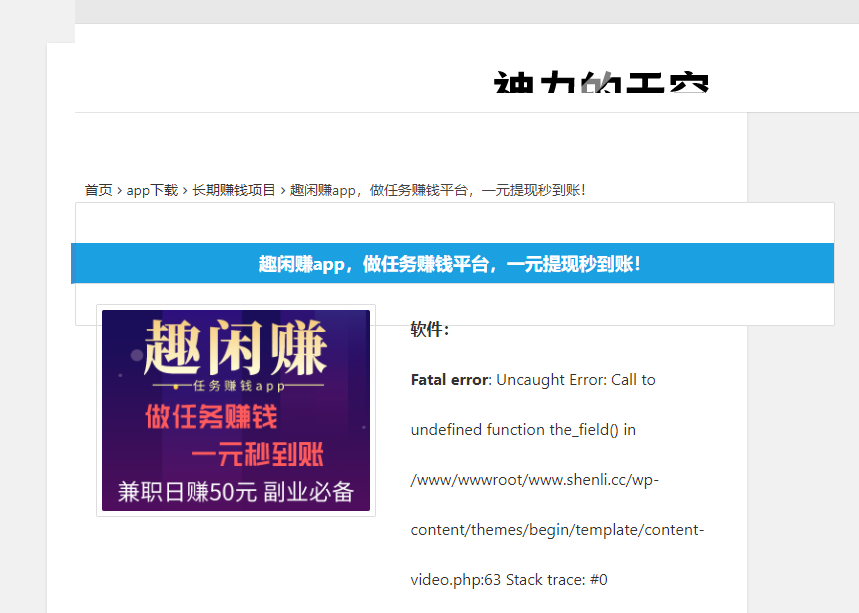Open the 趣闲赚 promotional thumbnail image
The height and width of the screenshot is (613, 859).
click(x=236, y=410)
